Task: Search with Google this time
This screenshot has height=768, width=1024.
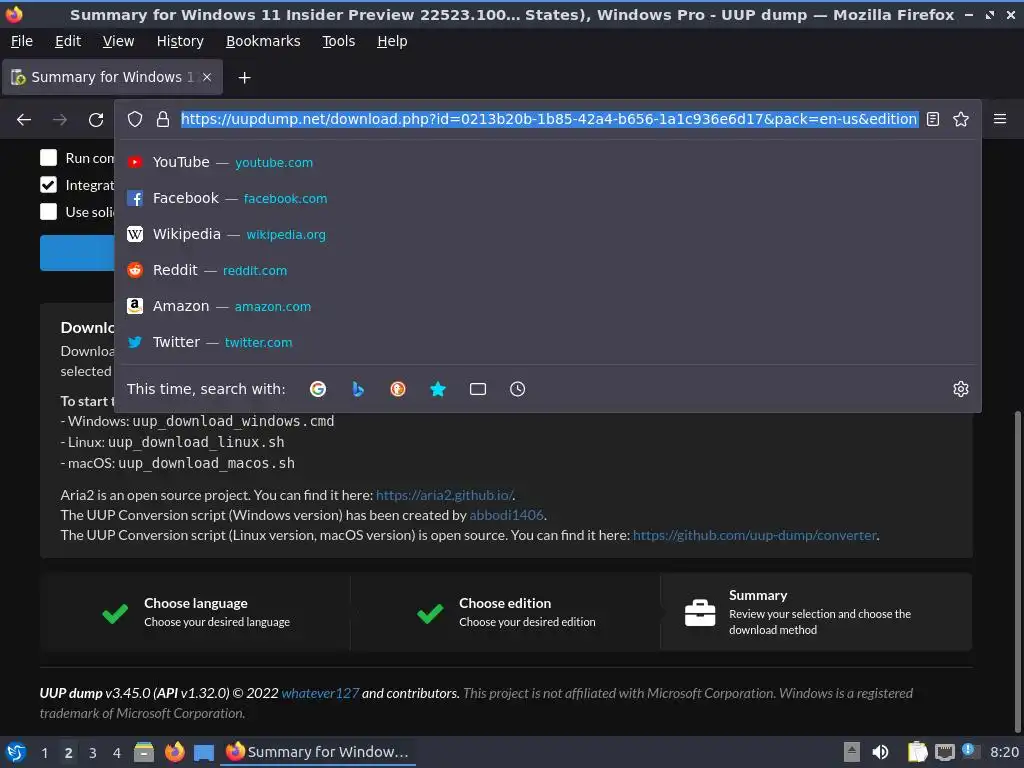Action: pos(318,389)
